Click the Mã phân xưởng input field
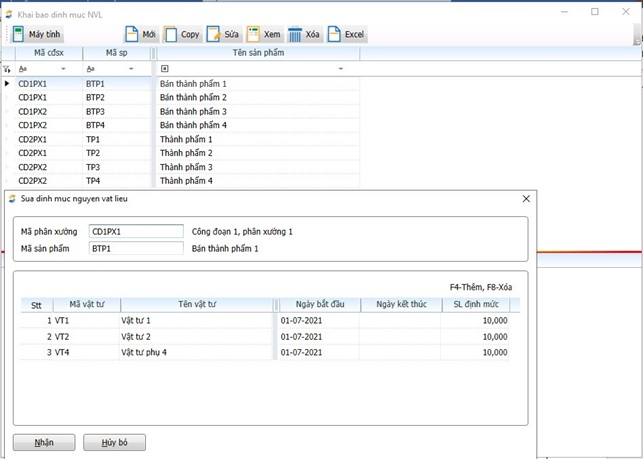This screenshot has height=459, width=643. point(136,232)
